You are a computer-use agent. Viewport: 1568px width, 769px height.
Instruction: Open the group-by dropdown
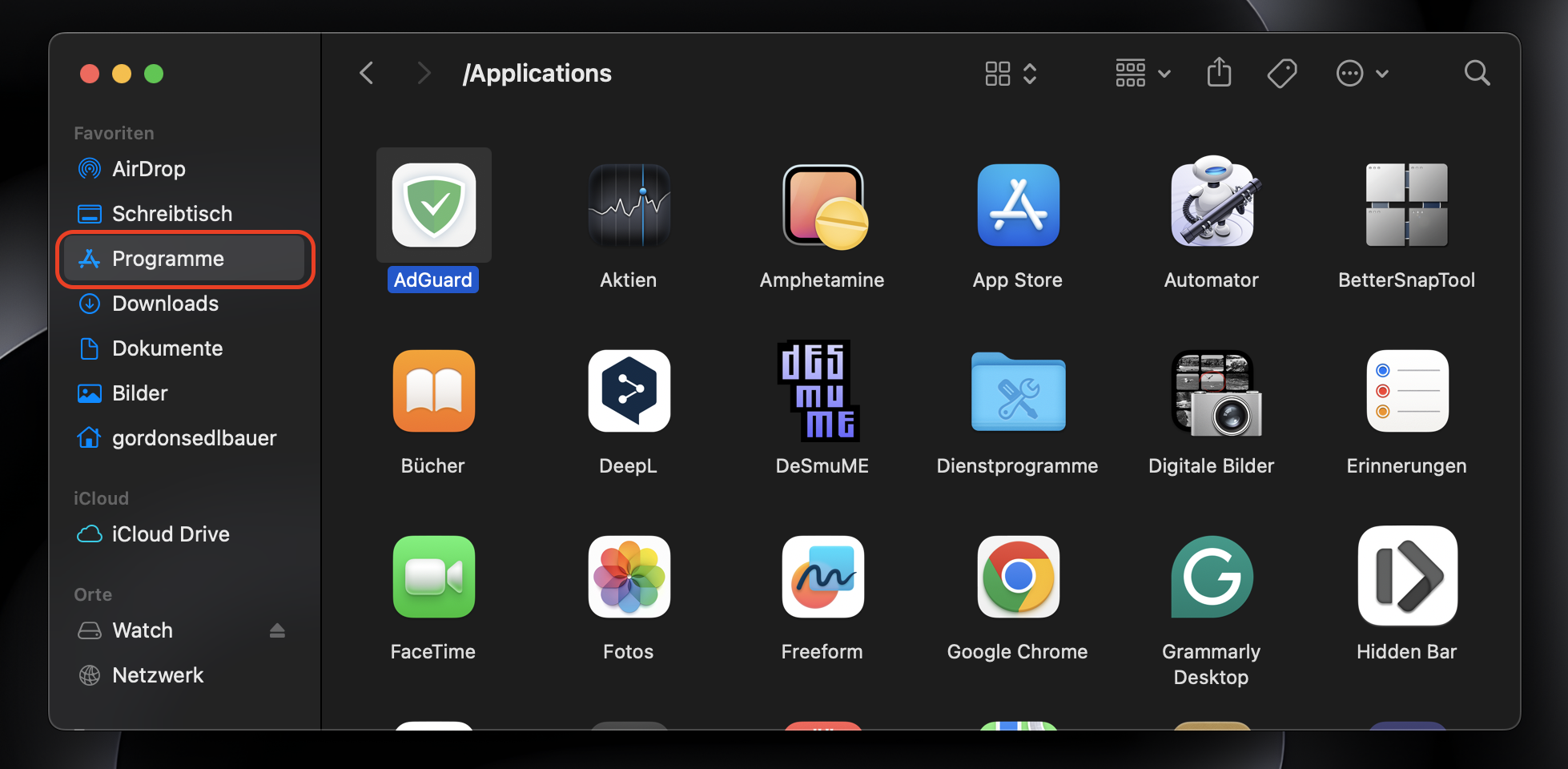1143,74
